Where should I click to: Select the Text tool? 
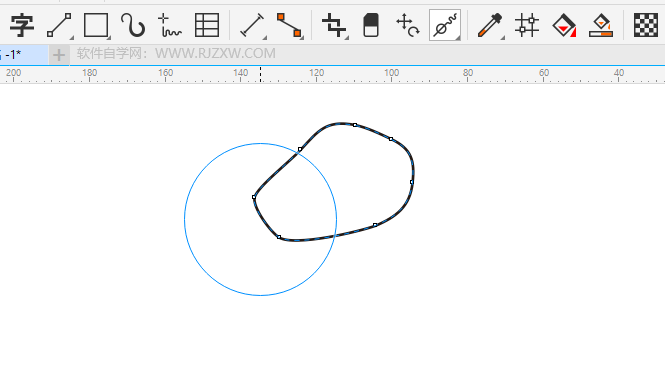(22, 25)
